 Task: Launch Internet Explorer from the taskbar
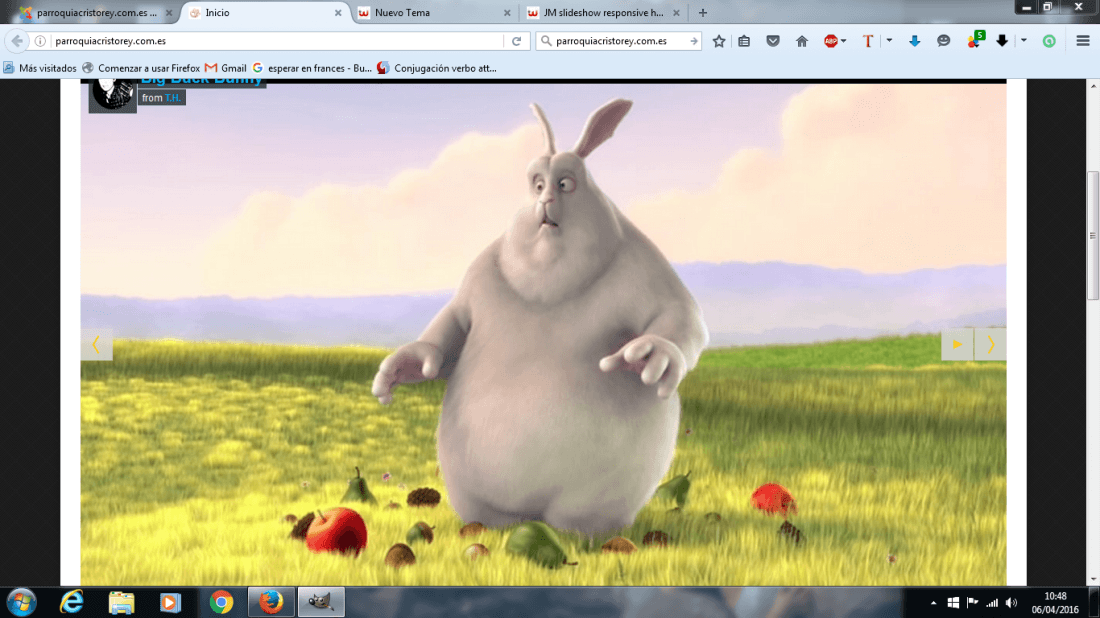coord(72,602)
